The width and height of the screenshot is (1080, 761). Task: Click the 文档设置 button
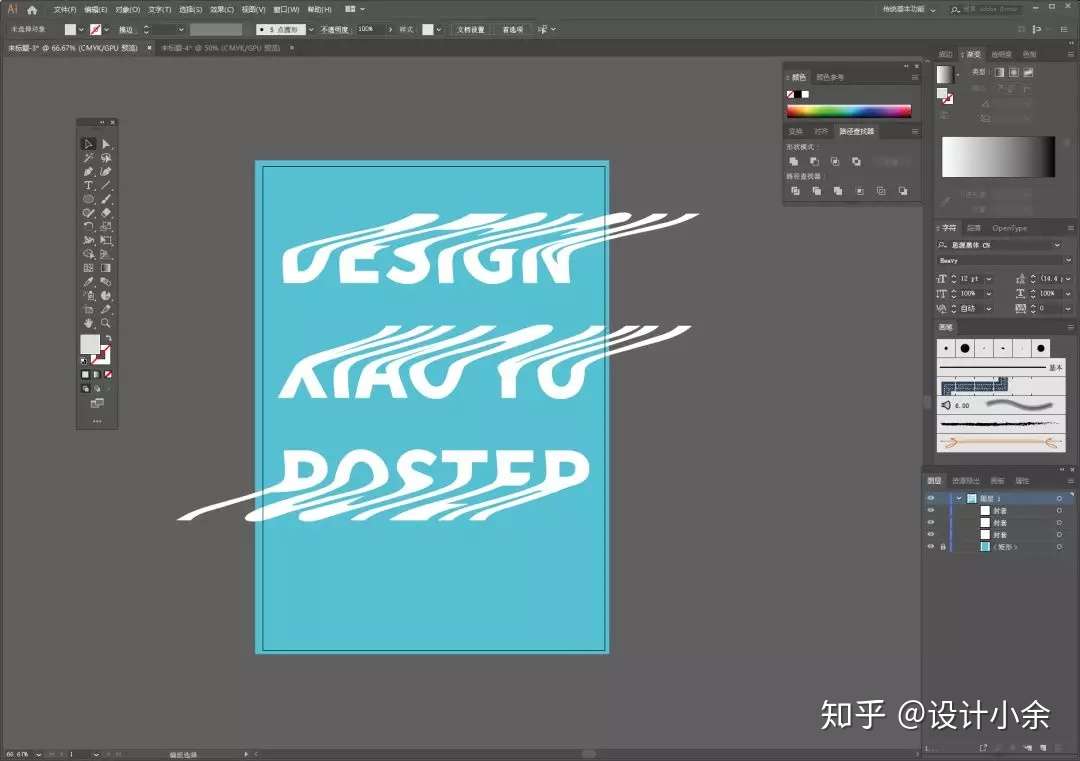pos(471,30)
